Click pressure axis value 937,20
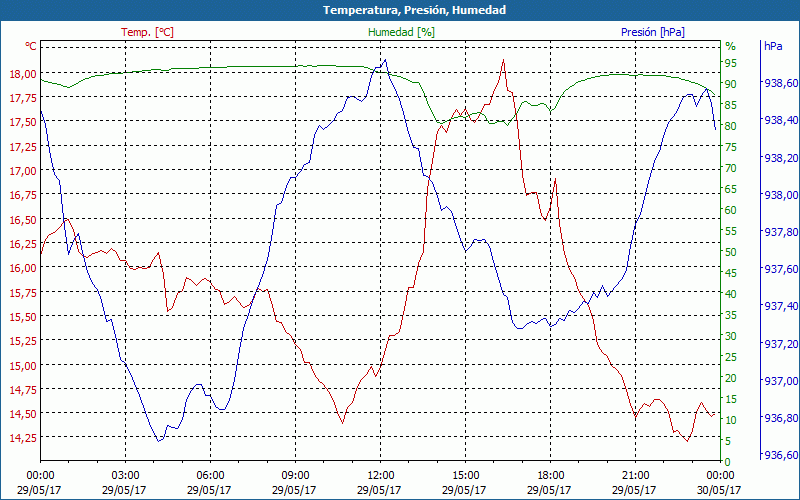The width and height of the screenshot is (800, 500). [x=779, y=344]
